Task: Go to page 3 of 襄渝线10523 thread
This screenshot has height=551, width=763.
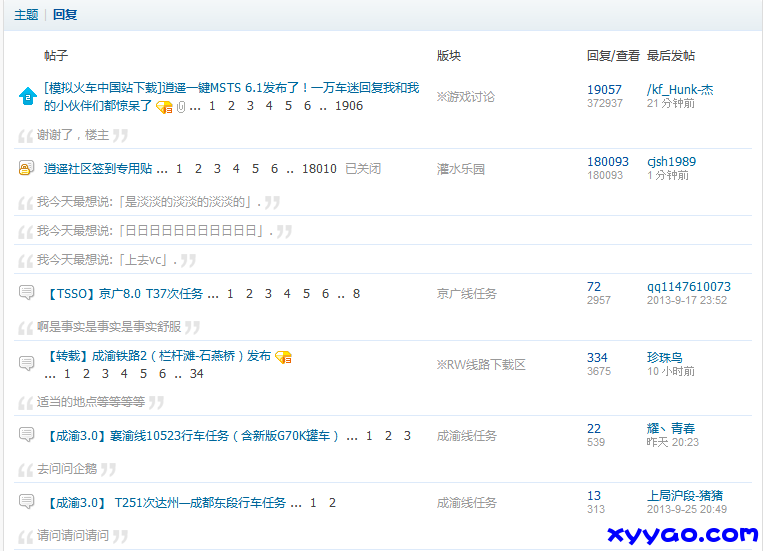Action: point(407,436)
